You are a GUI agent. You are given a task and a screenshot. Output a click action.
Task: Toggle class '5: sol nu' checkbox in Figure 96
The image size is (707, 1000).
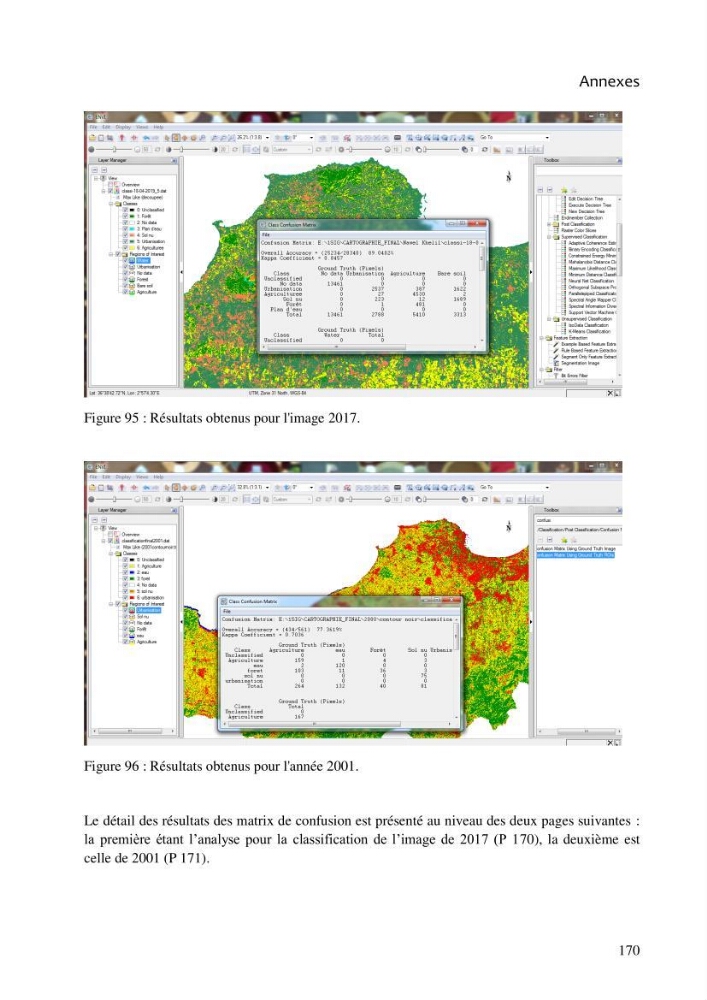126,591
